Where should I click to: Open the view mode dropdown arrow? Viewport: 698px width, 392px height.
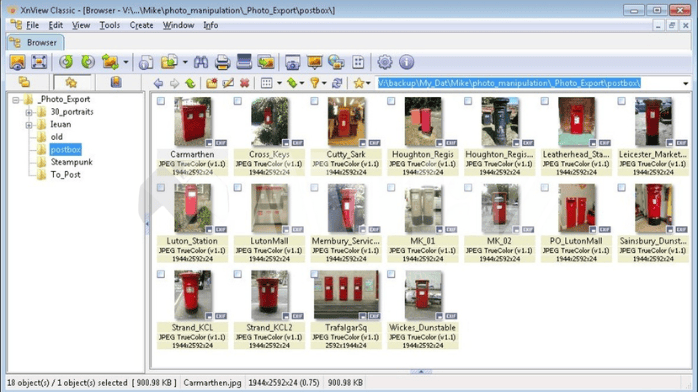tap(280, 83)
